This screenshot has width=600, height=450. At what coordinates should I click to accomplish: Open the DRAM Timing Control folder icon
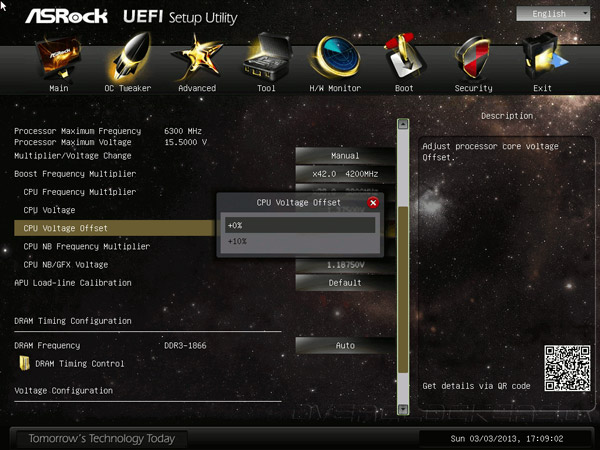click(24, 363)
